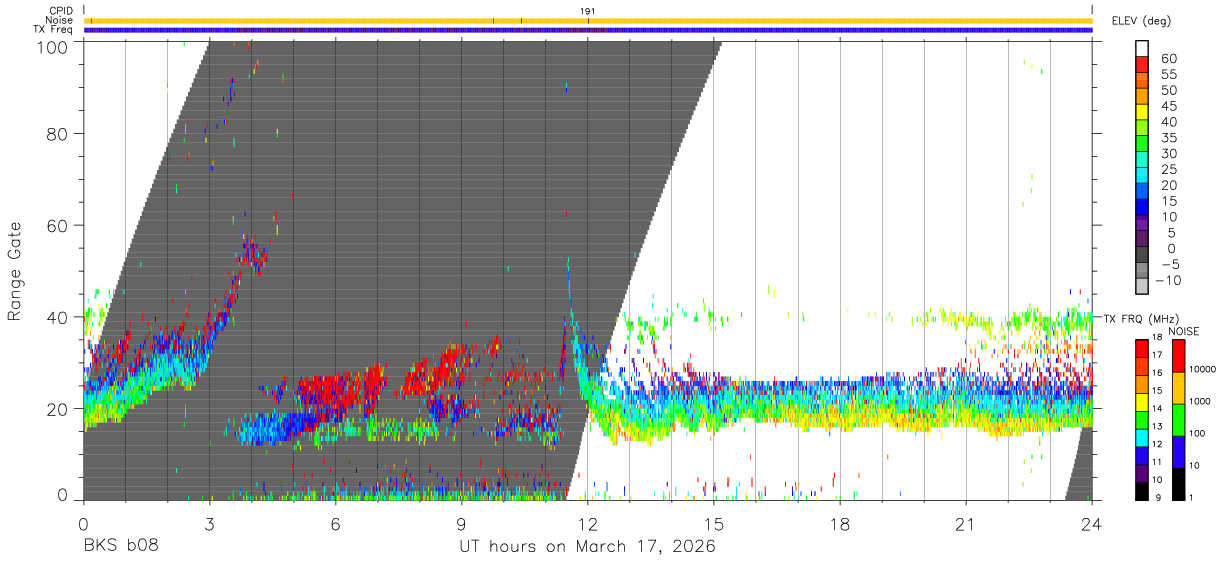1228x567 pixels.
Task: Click UT hours axis tick 15
Action: 714,523
